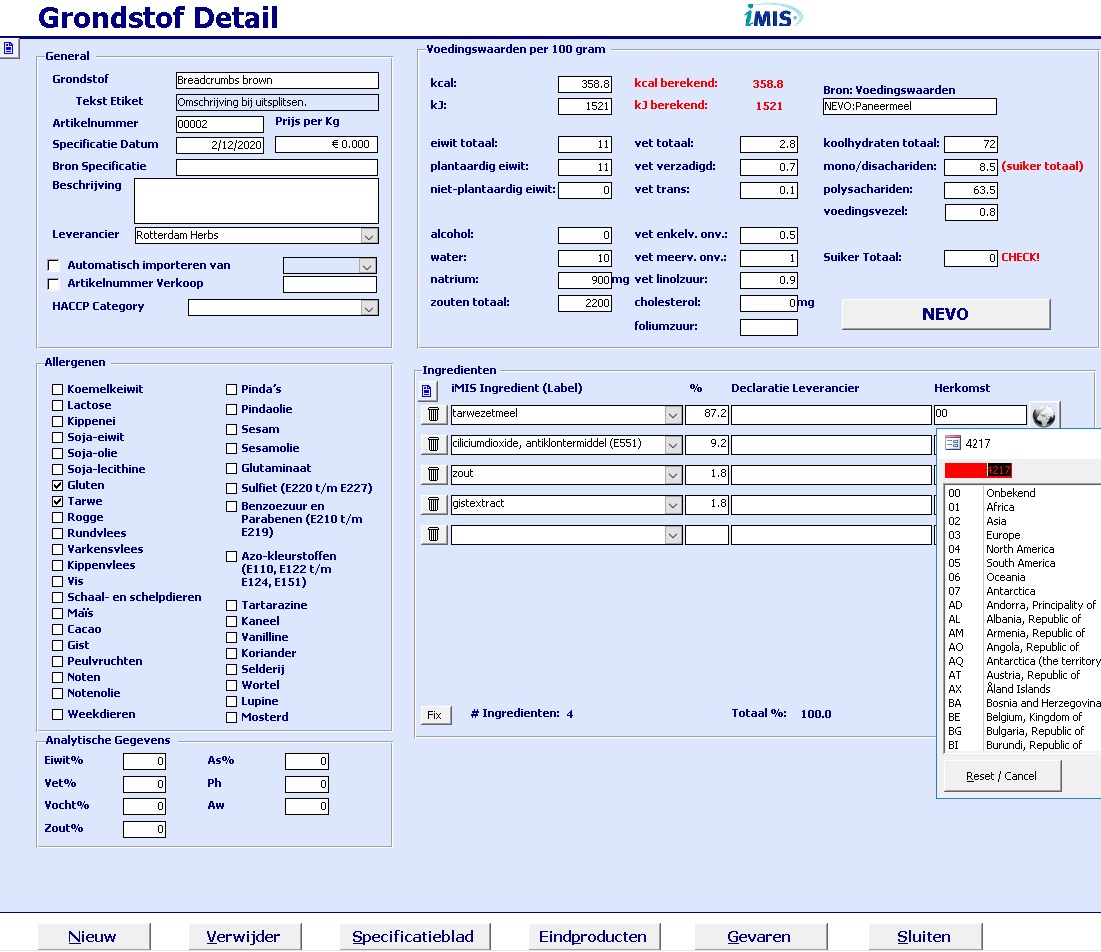Tick the Selderij allergen checkbox
Screen dimensions: 1101x952
[x=231, y=669]
